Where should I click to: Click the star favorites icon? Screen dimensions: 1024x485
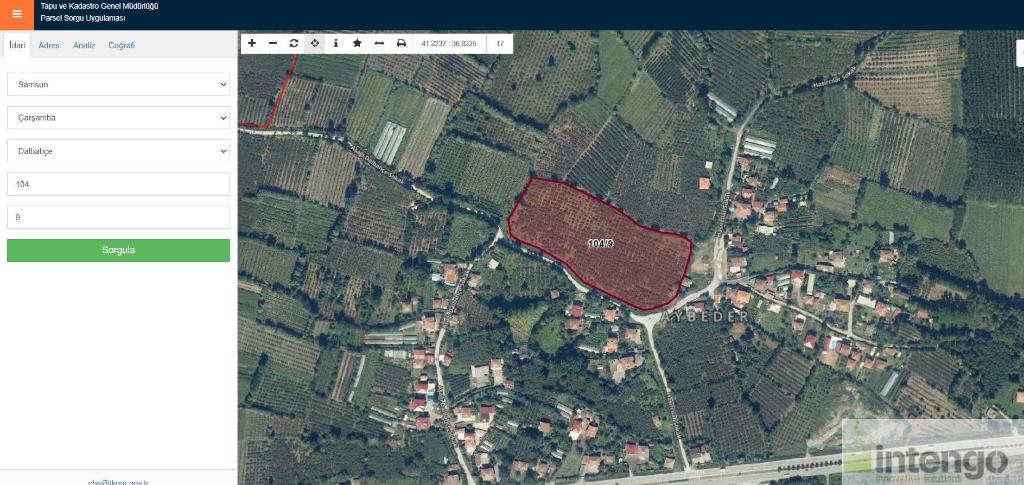tap(357, 43)
